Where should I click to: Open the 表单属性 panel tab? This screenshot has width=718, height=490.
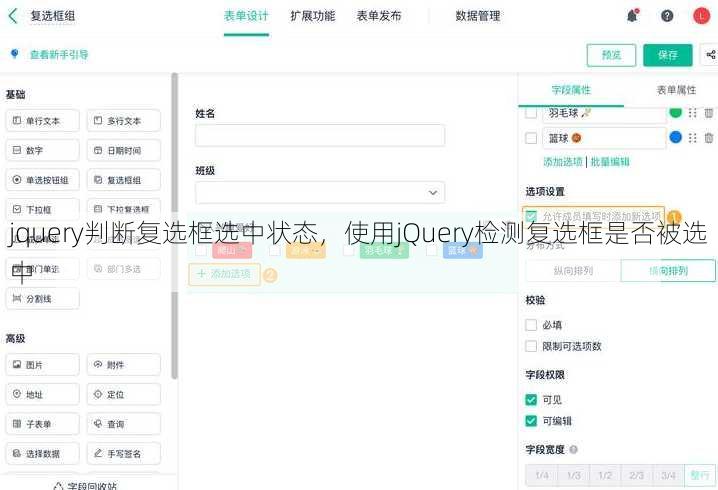676,90
